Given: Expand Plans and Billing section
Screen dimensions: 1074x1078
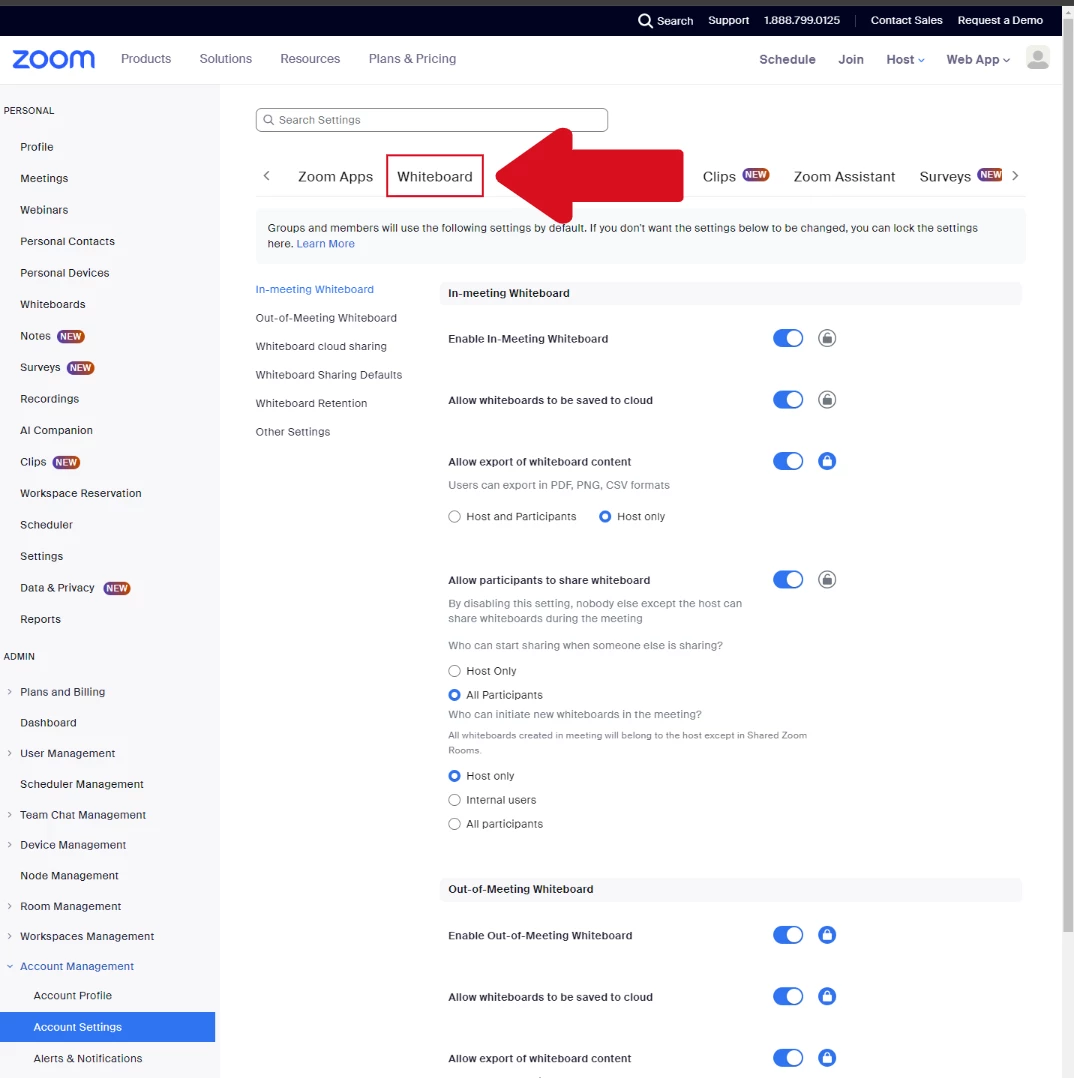Looking at the screenshot, I should point(10,692).
